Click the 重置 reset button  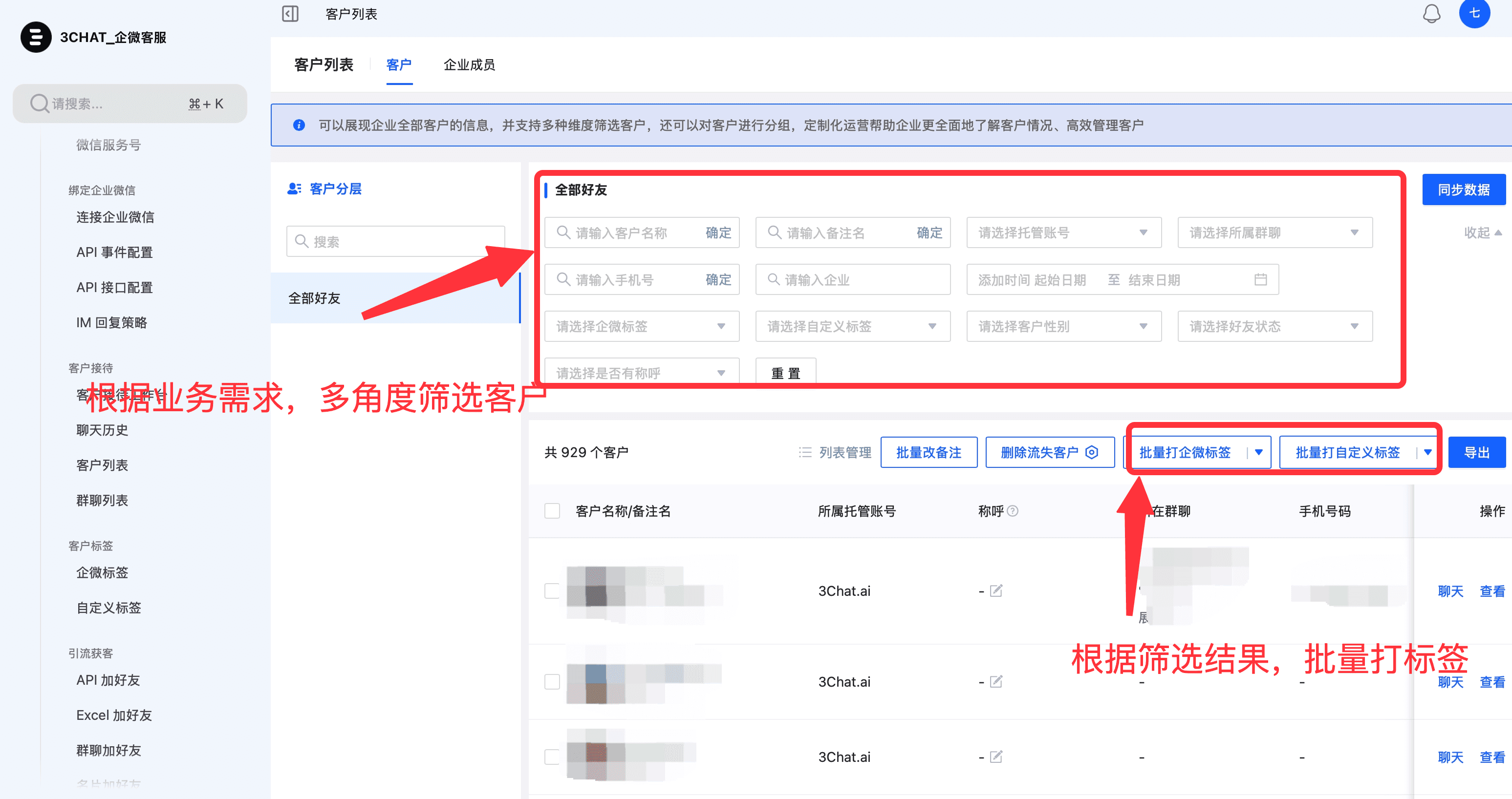[785, 373]
